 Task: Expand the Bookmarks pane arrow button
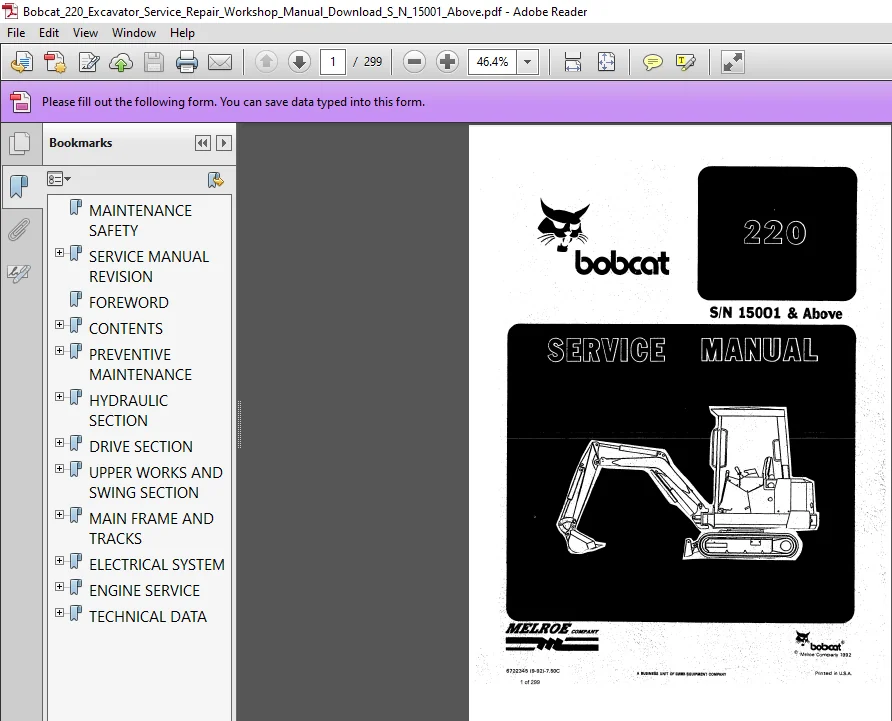[x=224, y=143]
